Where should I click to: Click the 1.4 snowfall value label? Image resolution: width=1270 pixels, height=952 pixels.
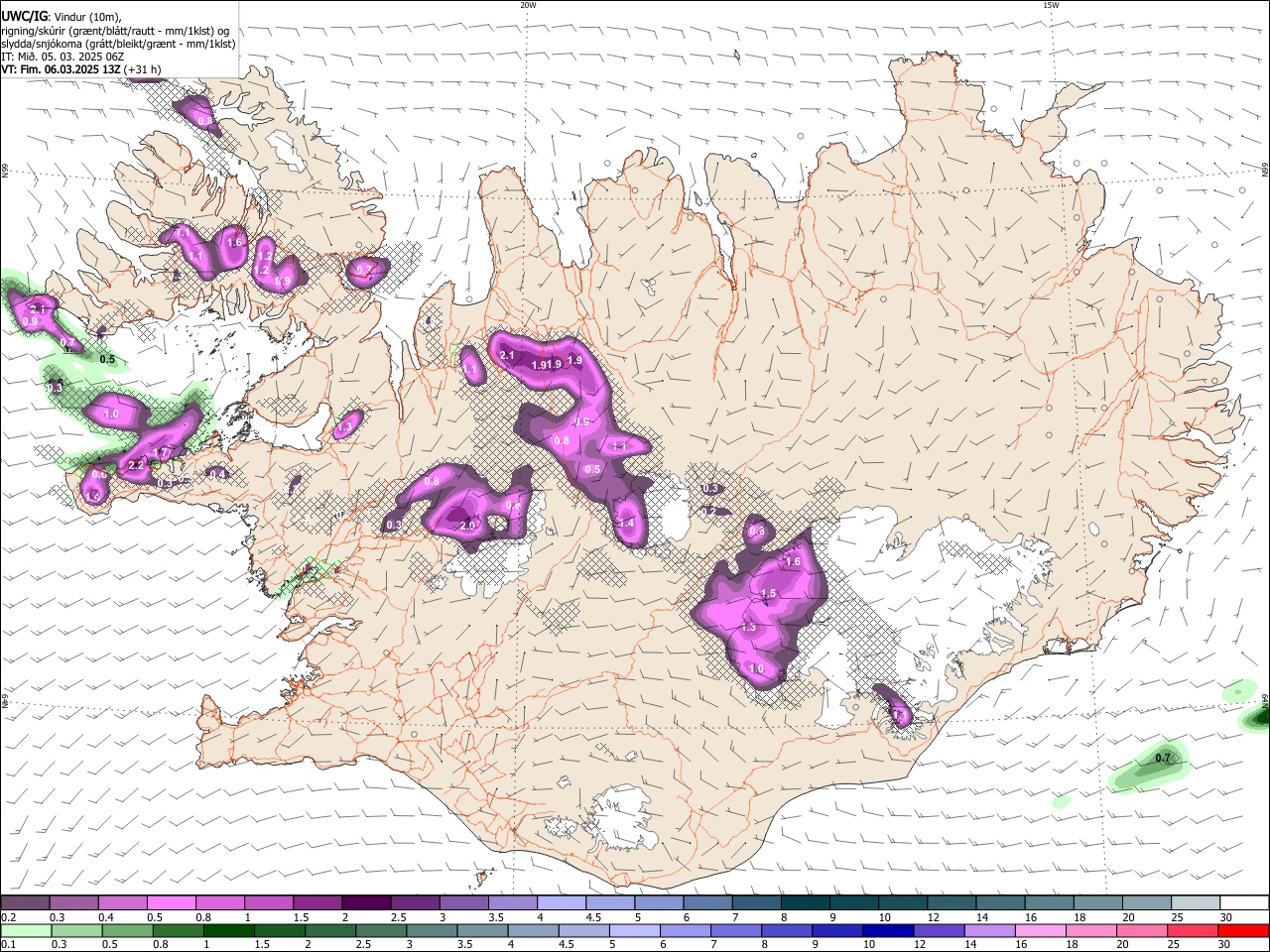(626, 524)
